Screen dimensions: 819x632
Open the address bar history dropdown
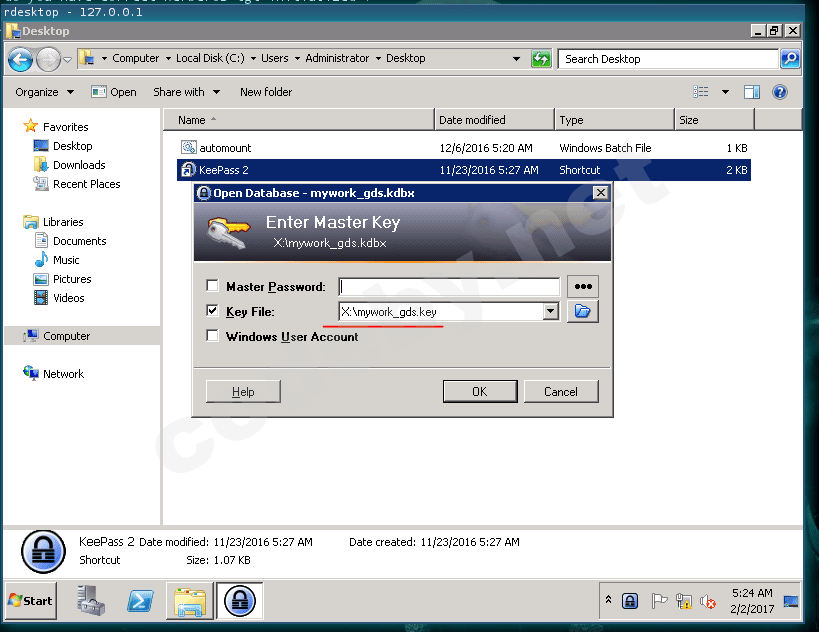click(x=516, y=58)
